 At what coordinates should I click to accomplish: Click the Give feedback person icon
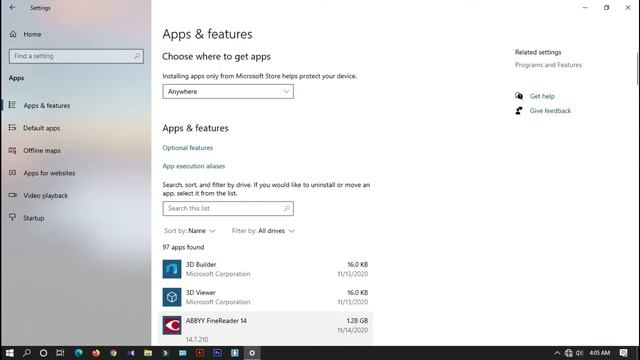pos(519,111)
